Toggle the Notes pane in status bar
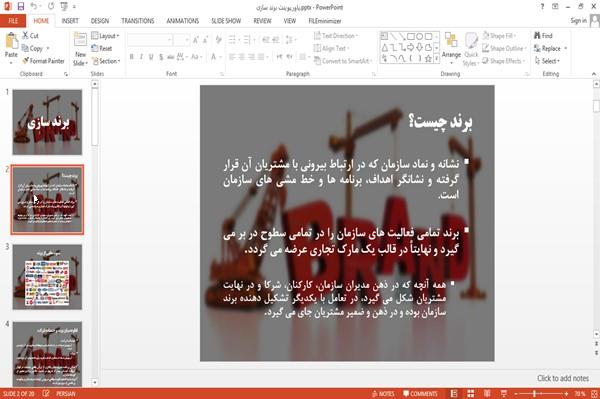Screen dimensions: 600x399 pyautogui.click(x=383, y=394)
